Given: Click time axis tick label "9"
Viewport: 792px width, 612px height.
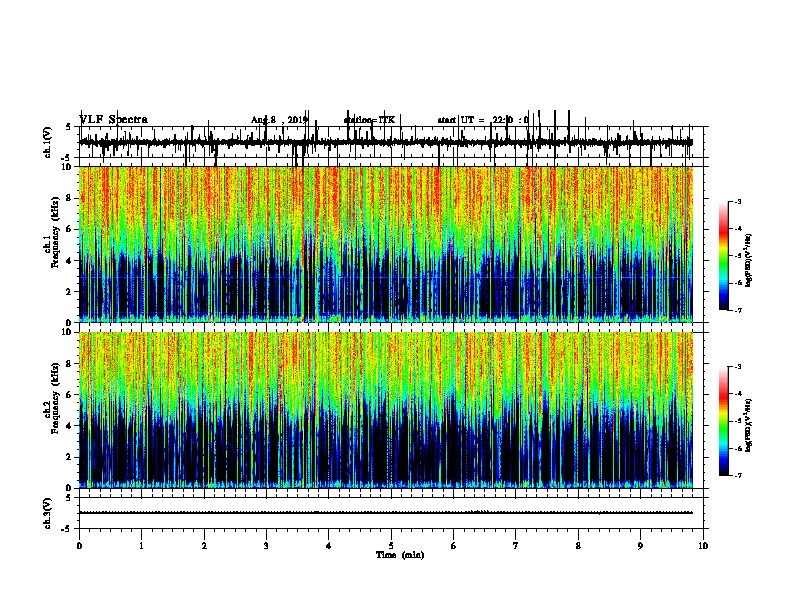Looking at the screenshot, I should (x=640, y=546).
